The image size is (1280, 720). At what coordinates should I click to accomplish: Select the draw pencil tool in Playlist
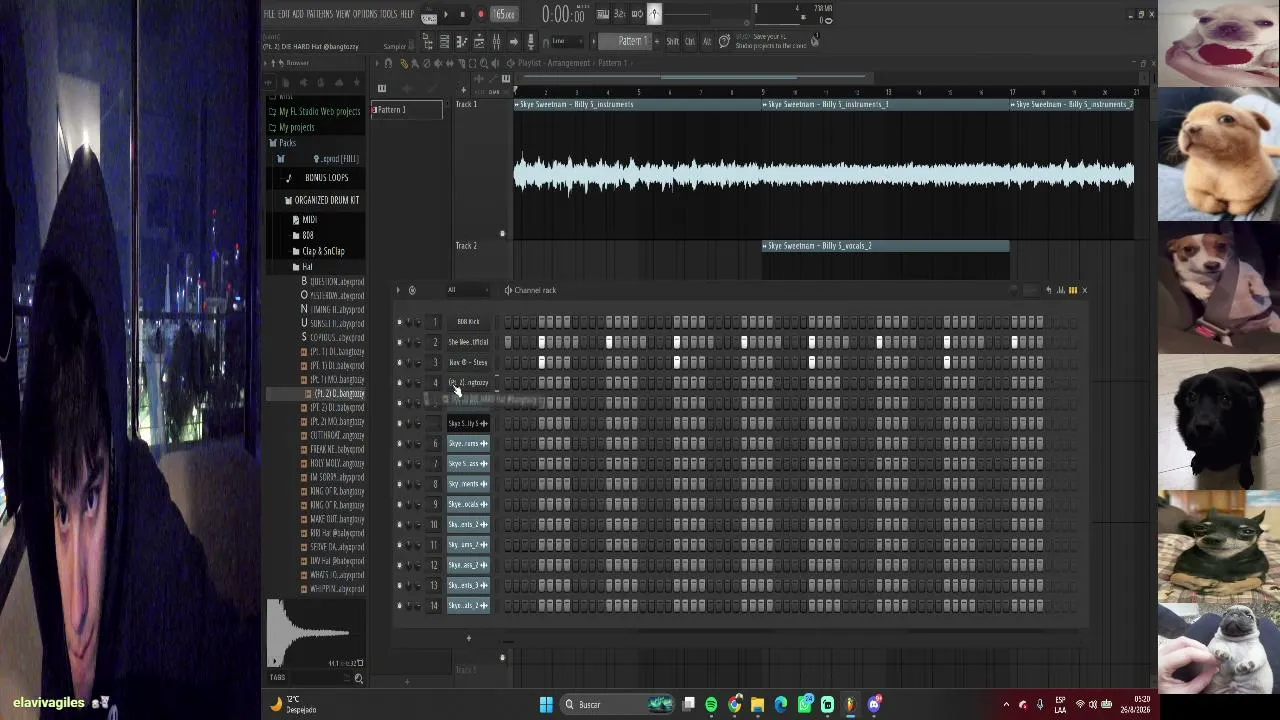pos(404,63)
